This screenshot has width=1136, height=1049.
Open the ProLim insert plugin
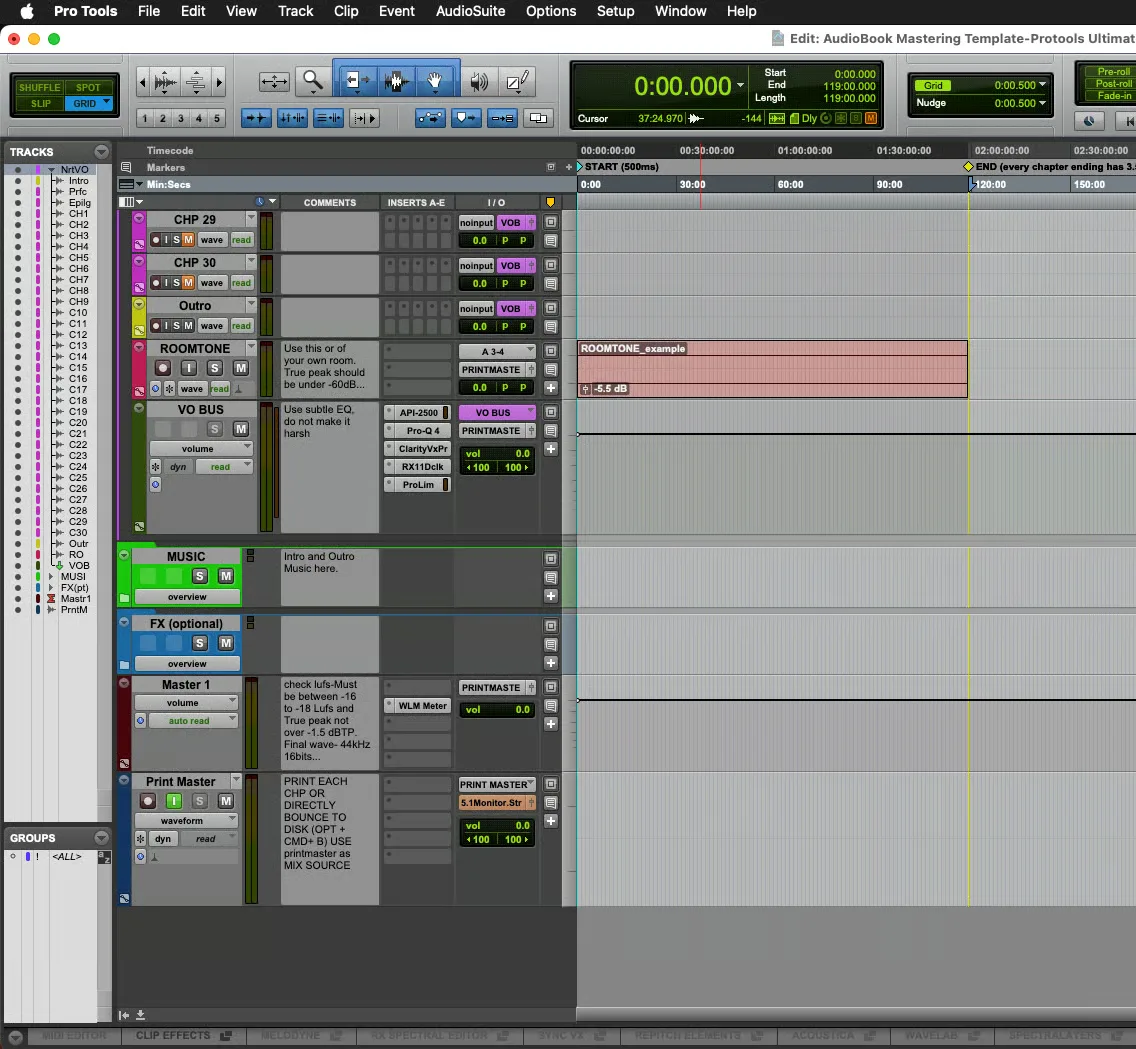[419, 485]
